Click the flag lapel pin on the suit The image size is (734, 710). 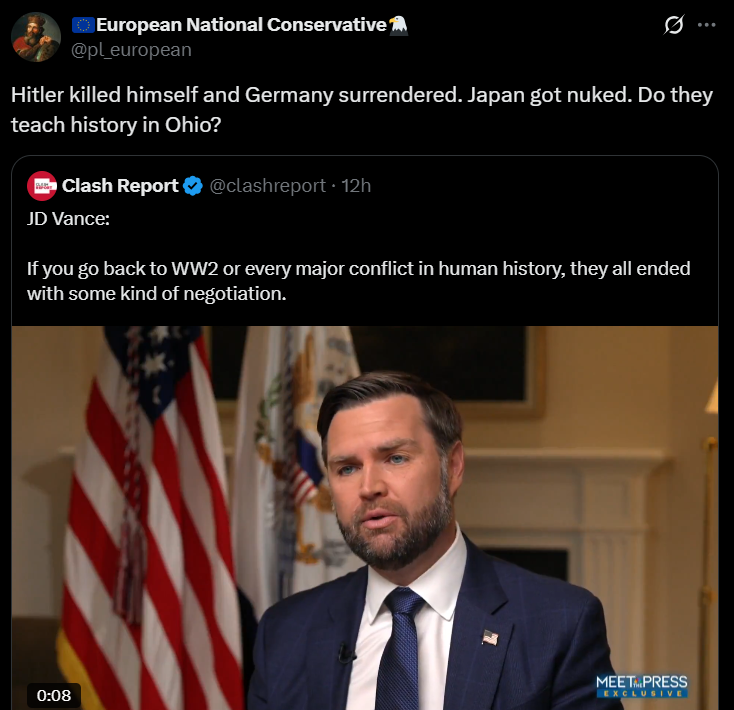click(x=490, y=637)
